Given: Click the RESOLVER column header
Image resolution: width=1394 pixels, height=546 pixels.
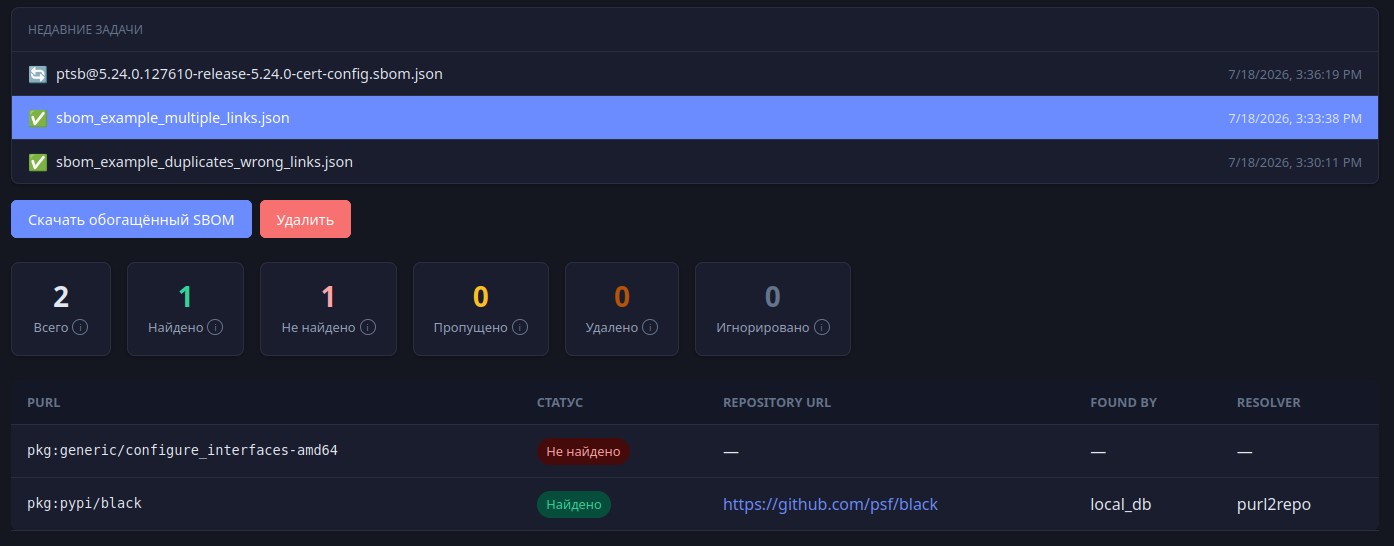Looking at the screenshot, I should (1269, 402).
